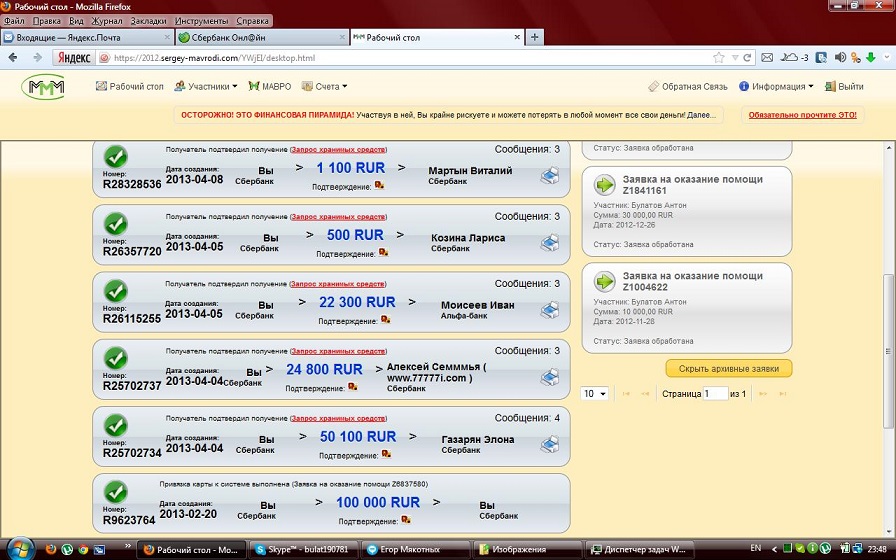
Task: Click green arrow icon of request Z1841161
Action: [x=605, y=185]
